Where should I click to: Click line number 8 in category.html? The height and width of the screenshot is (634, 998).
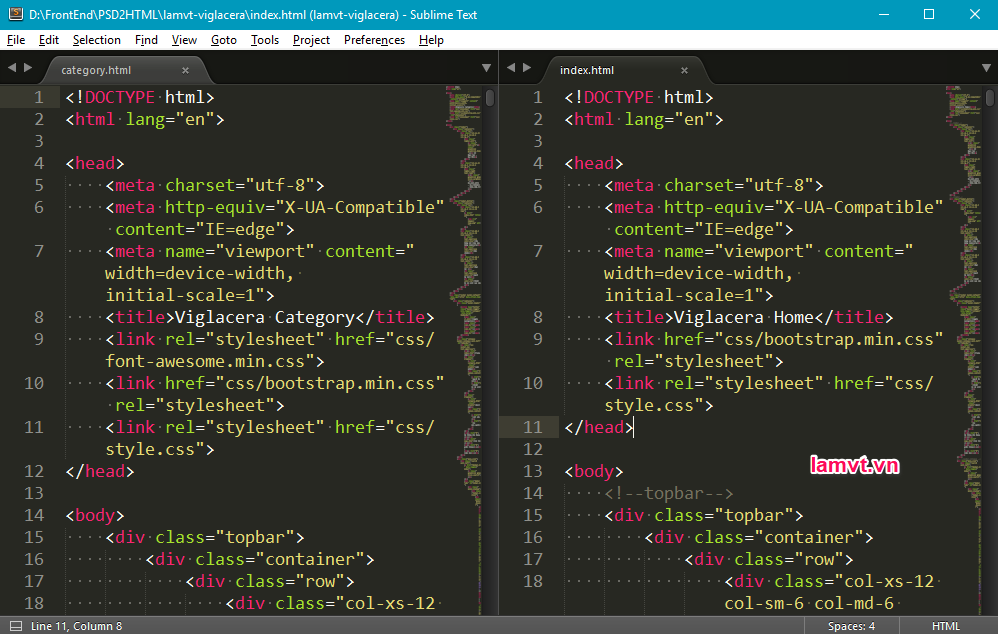pos(39,317)
